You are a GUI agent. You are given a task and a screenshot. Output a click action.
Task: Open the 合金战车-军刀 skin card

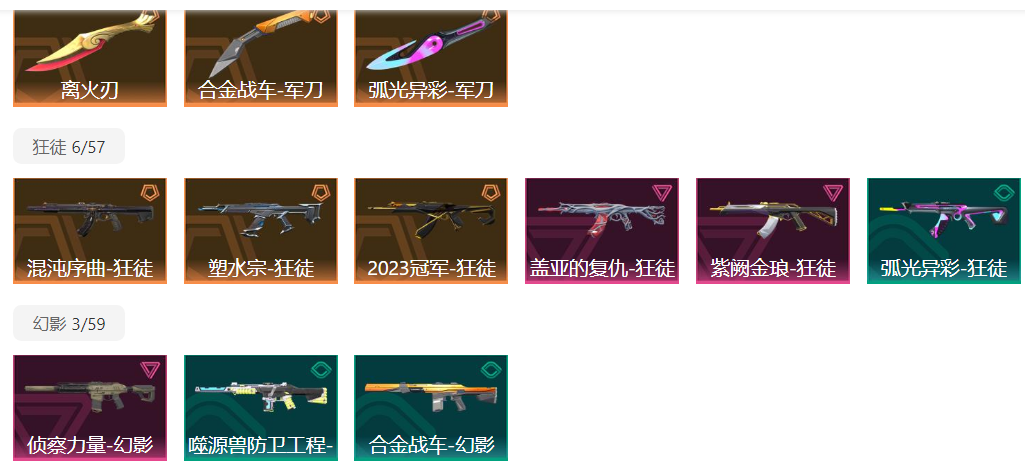point(261,57)
